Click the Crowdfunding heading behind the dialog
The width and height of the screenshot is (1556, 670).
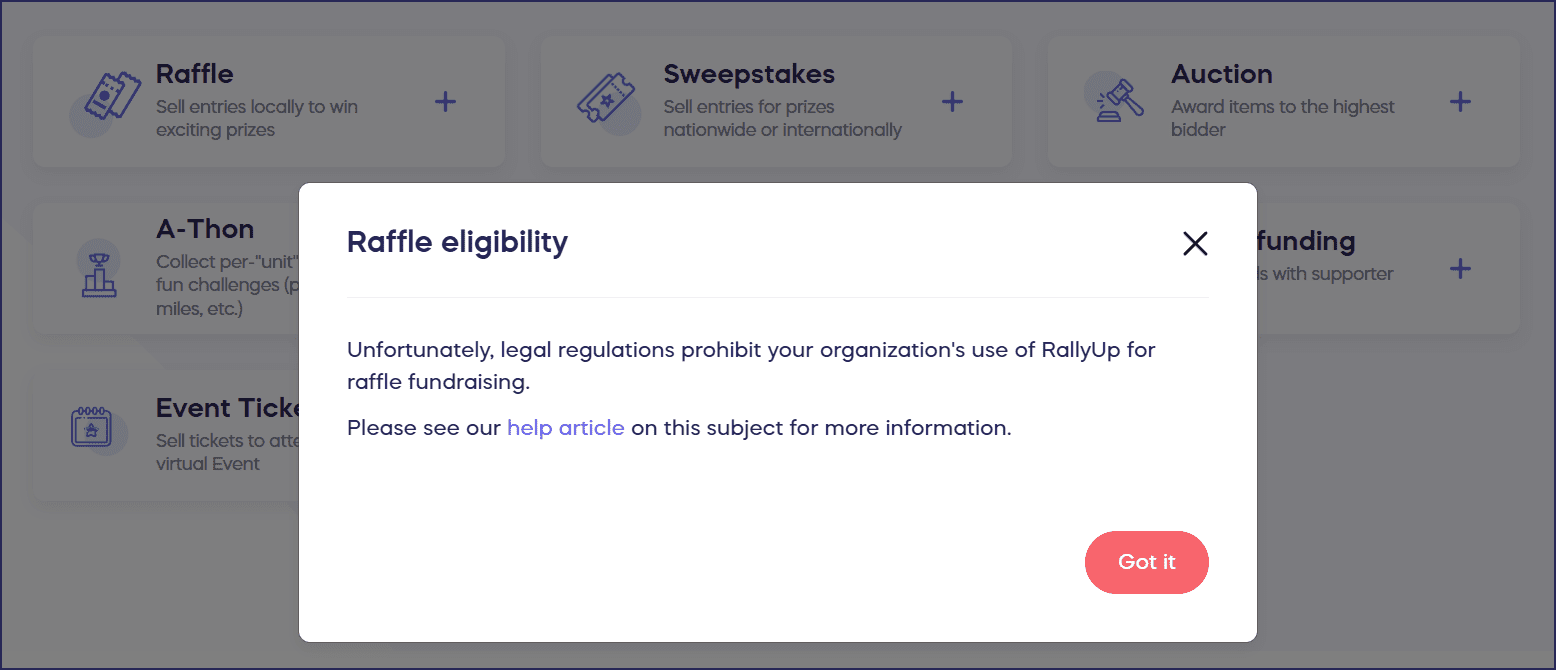tap(1306, 241)
